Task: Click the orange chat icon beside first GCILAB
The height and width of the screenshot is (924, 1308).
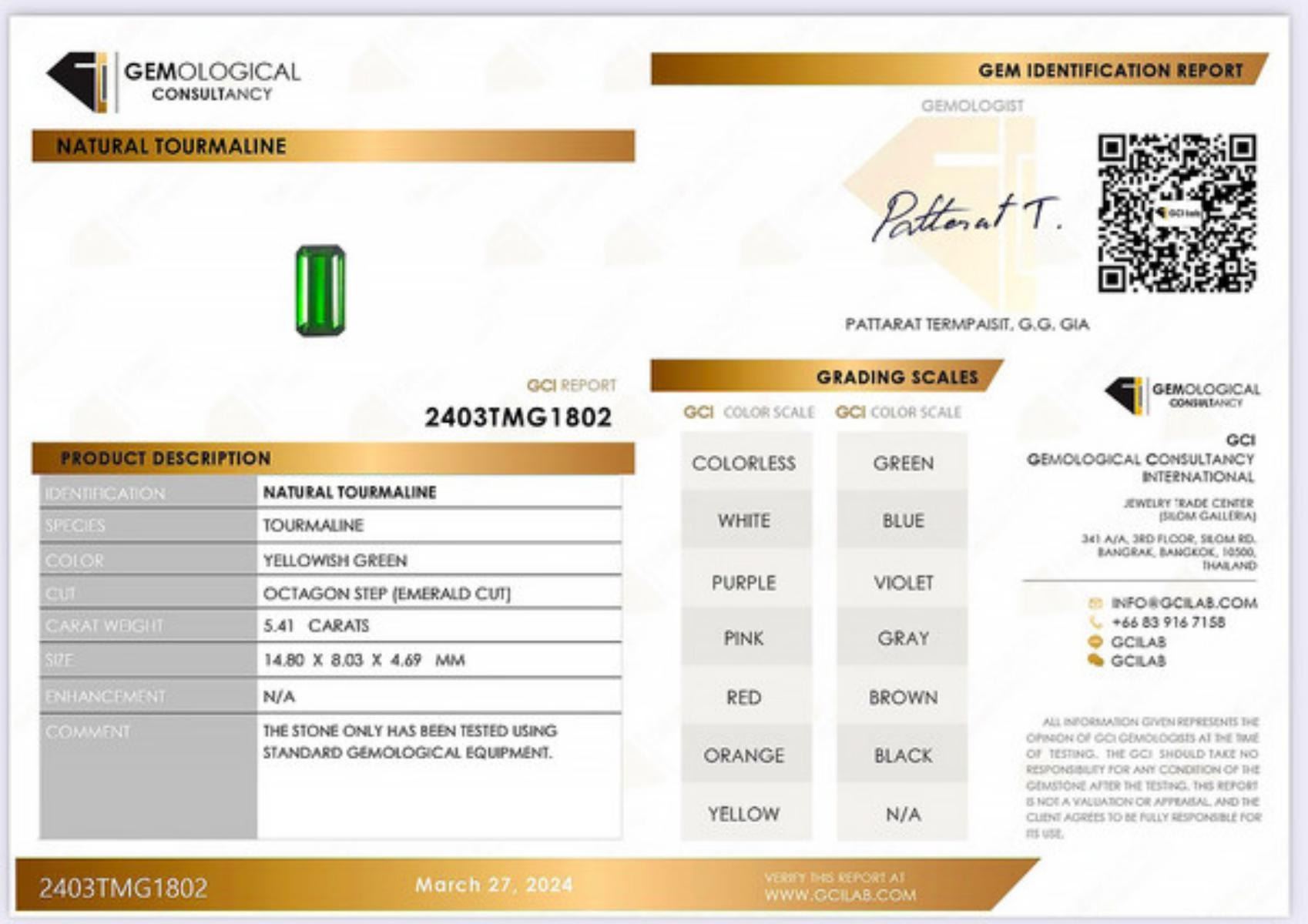Action: [x=1095, y=642]
